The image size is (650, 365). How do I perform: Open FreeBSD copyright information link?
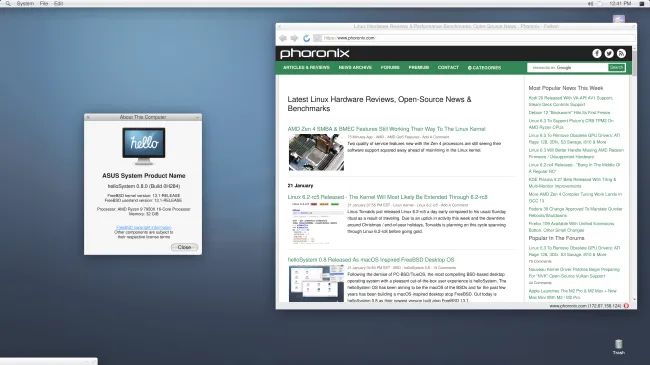click(x=143, y=227)
